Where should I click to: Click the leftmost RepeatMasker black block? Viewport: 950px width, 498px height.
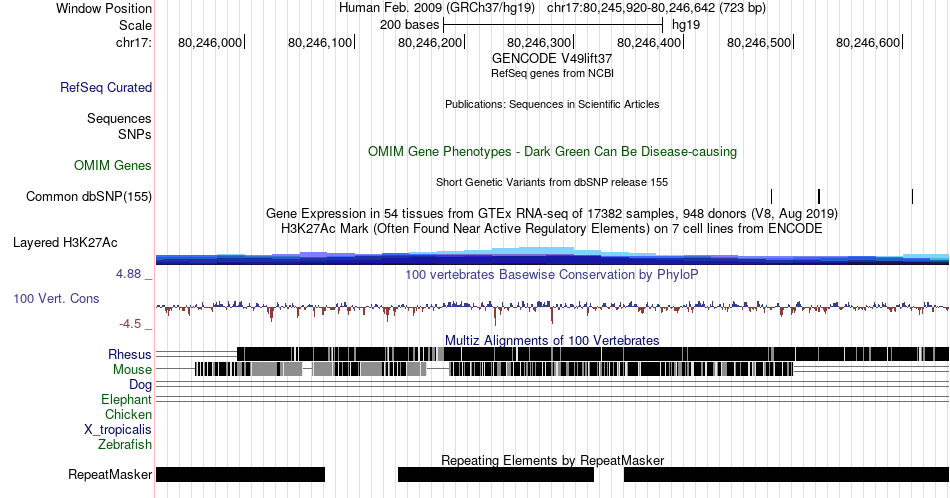(241, 474)
